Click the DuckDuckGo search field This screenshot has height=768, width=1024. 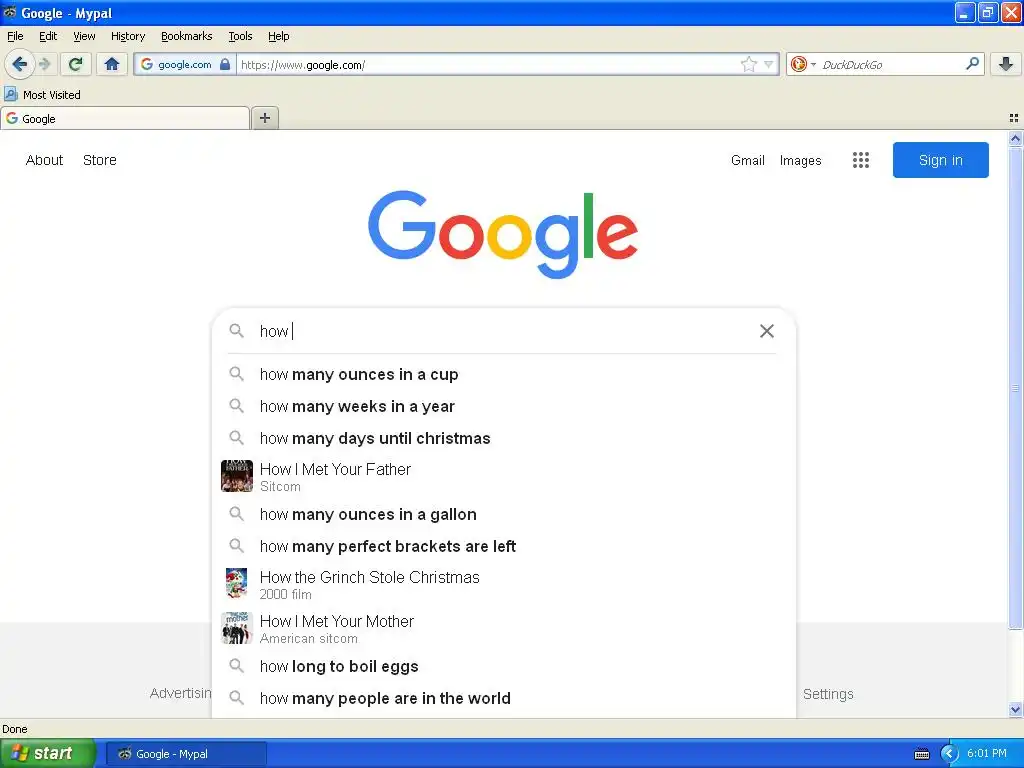(x=891, y=64)
